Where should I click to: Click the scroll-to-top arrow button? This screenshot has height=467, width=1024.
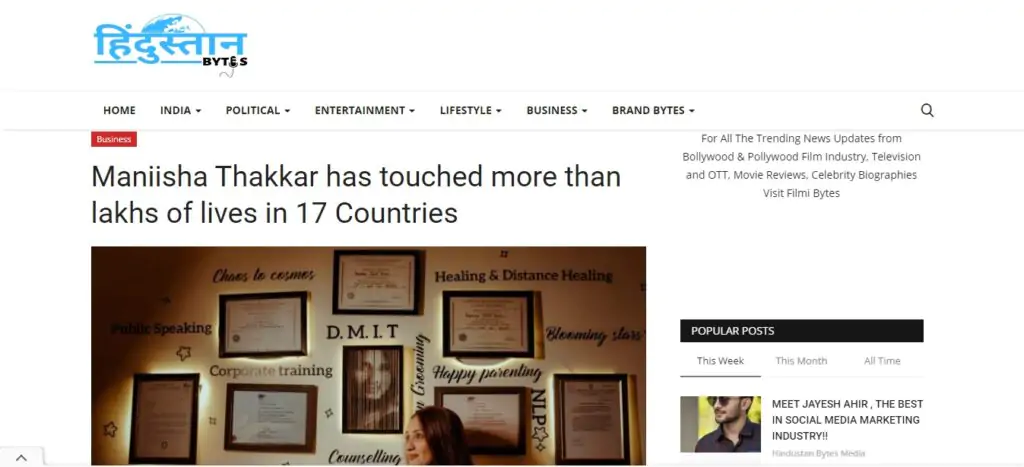(x=20, y=458)
